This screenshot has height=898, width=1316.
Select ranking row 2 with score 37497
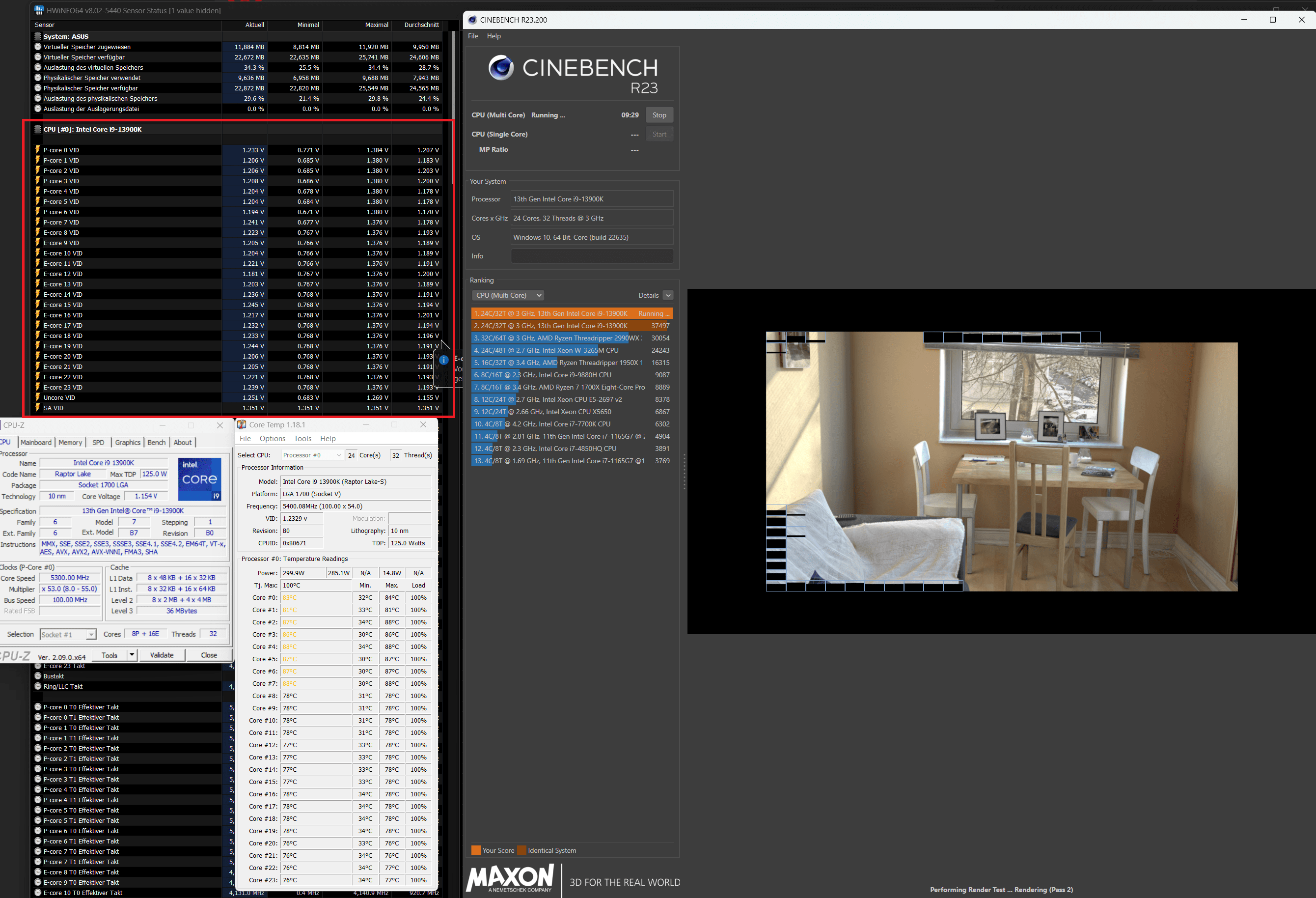coord(572,326)
